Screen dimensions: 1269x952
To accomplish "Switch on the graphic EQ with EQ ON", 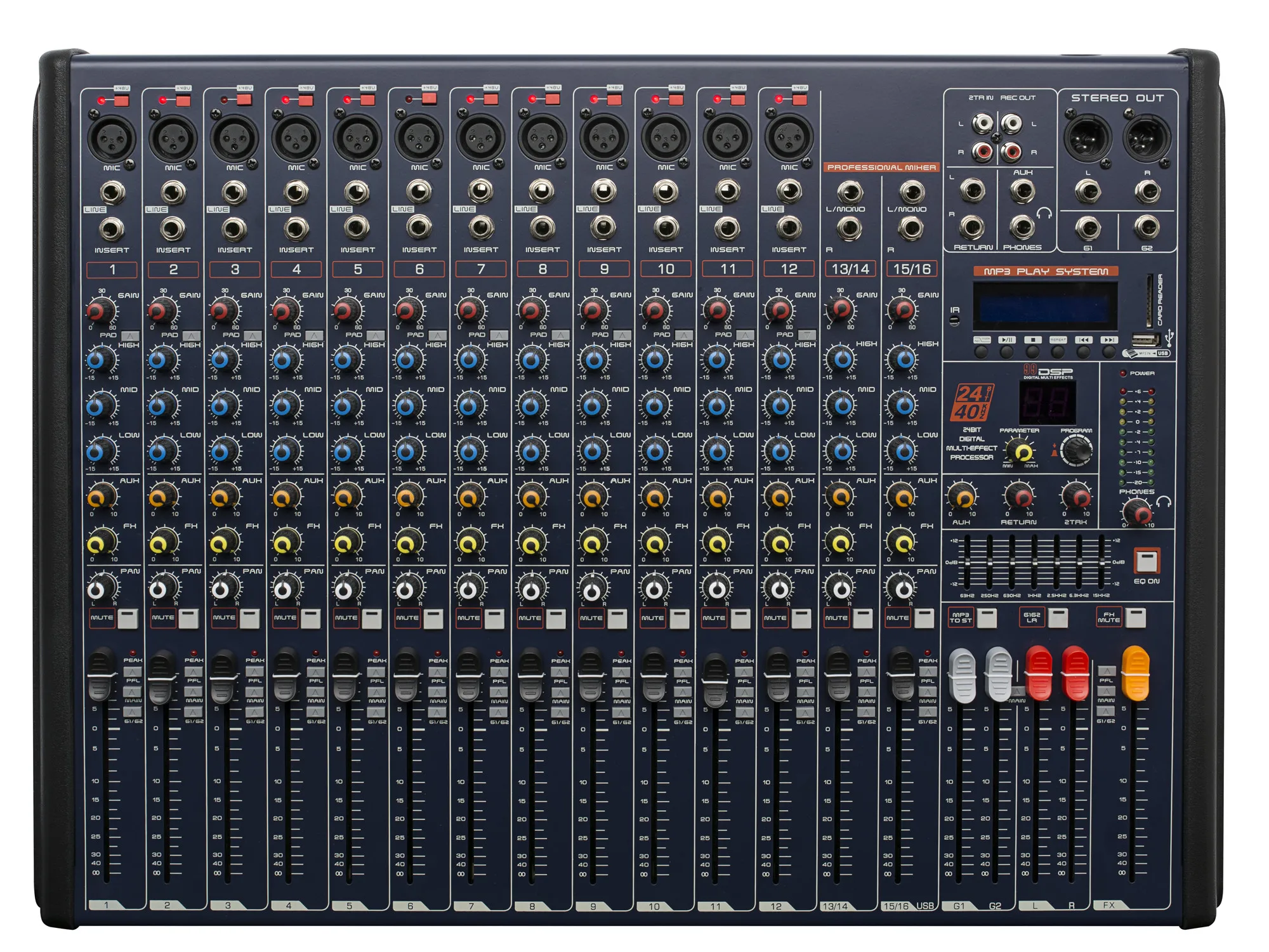I will click(x=1147, y=561).
